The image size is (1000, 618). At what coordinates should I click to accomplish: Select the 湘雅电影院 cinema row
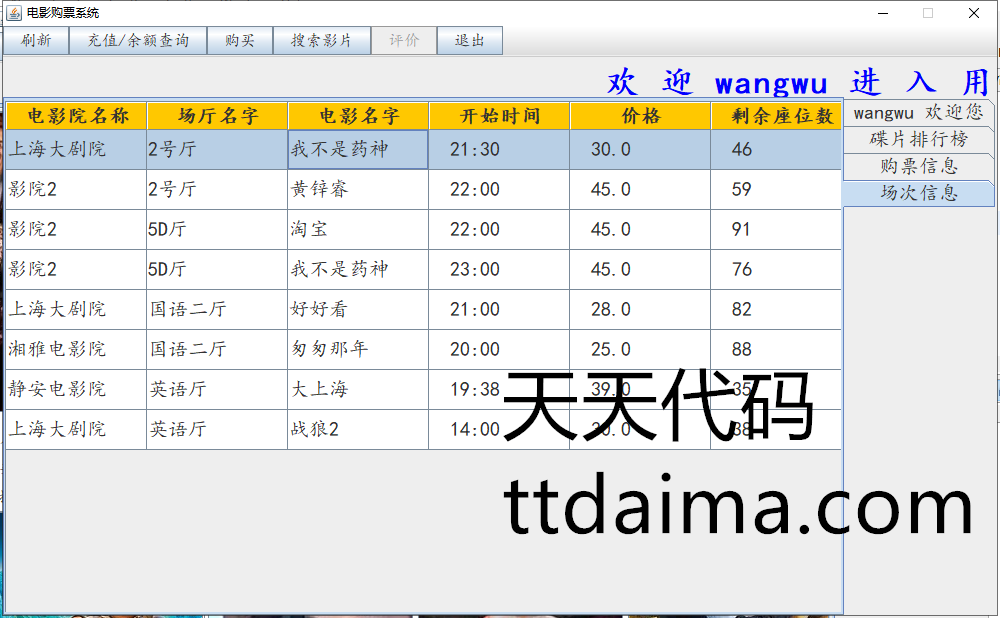point(76,350)
